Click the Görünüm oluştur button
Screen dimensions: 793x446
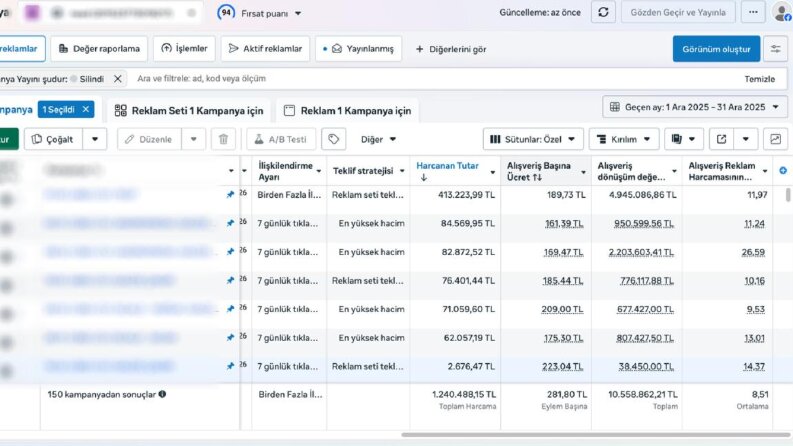coord(716,49)
